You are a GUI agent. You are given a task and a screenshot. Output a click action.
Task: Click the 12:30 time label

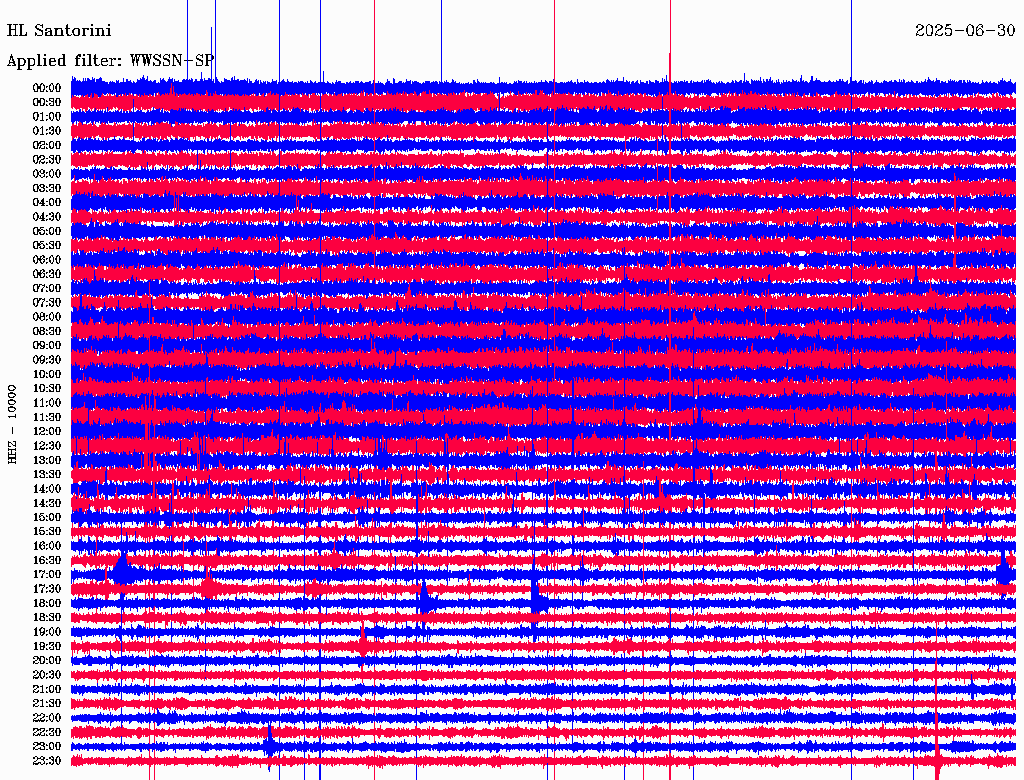[x=47, y=446]
